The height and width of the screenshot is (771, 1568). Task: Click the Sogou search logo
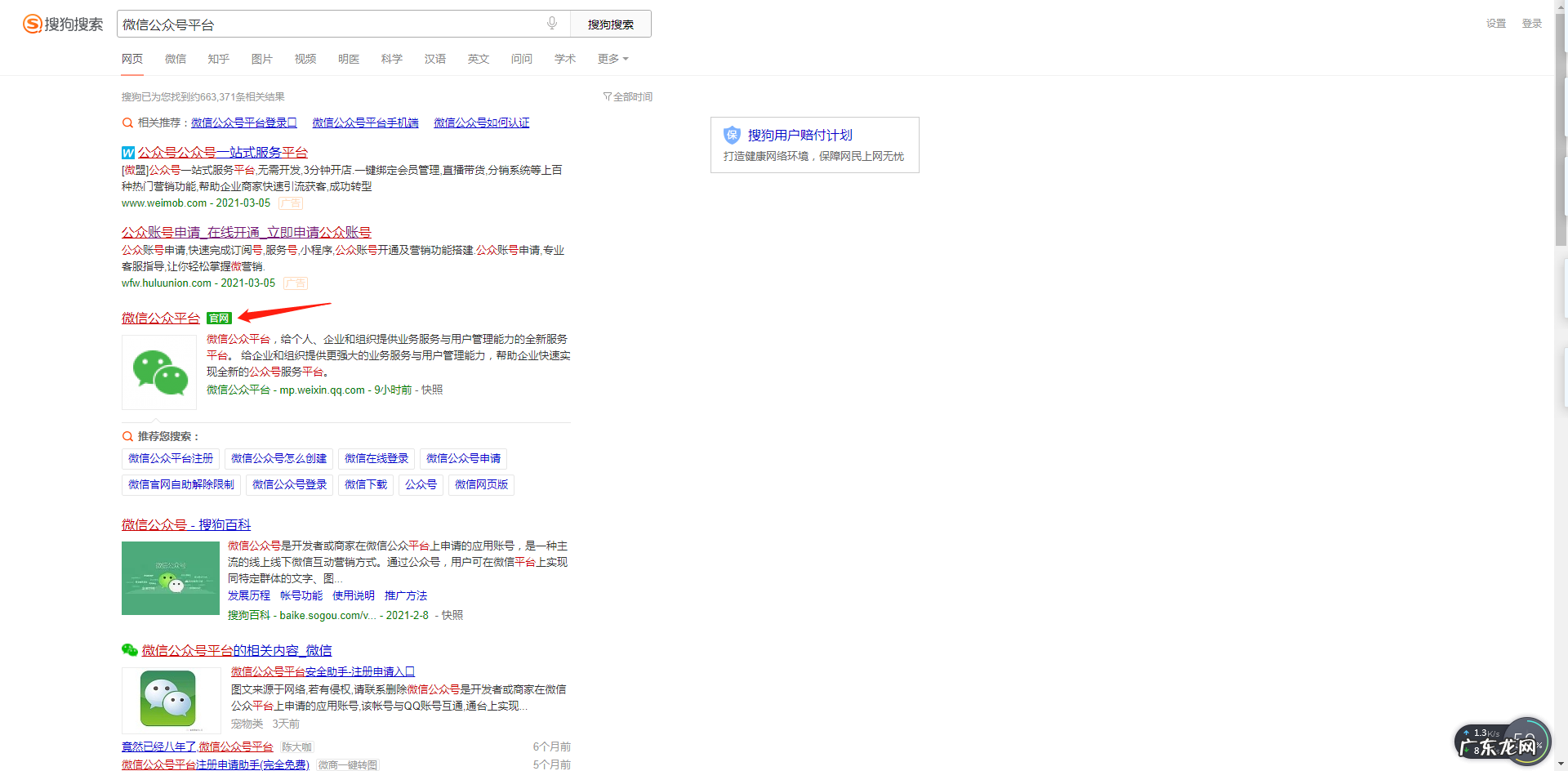(x=63, y=25)
